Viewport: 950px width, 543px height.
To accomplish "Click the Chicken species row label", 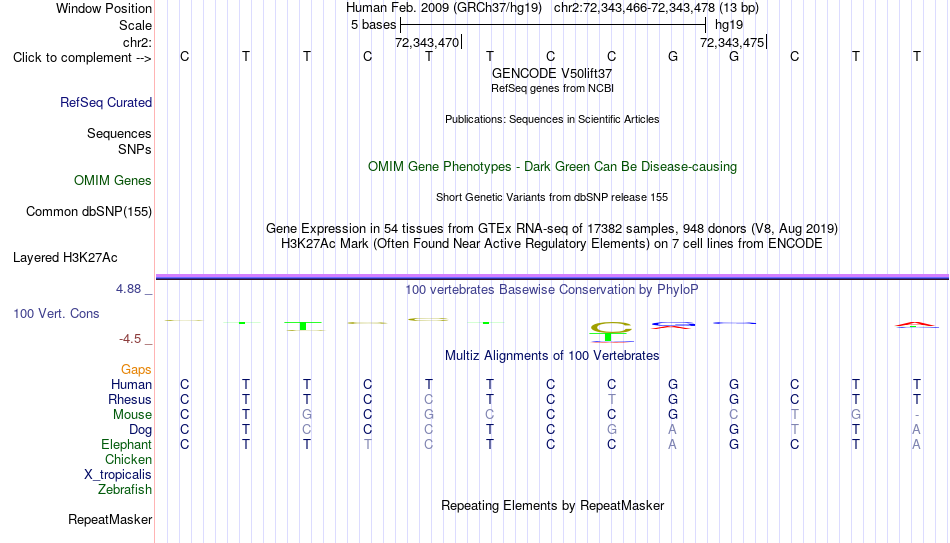I will click(x=128, y=459).
